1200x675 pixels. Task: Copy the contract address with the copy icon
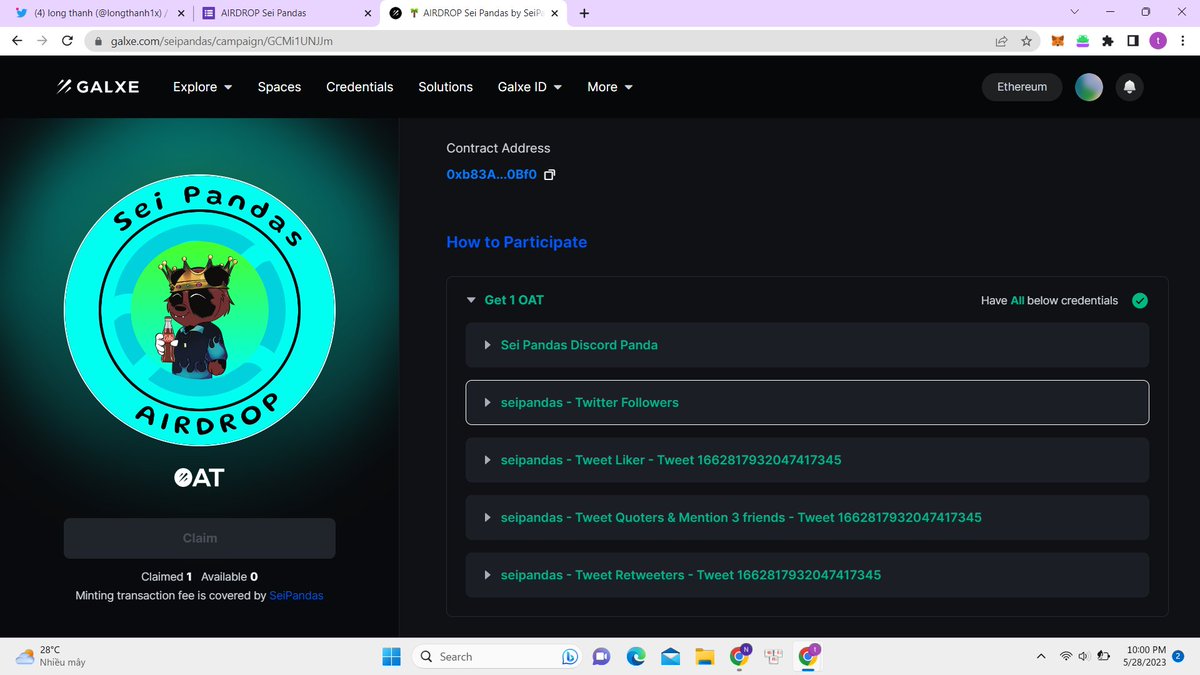coord(549,175)
